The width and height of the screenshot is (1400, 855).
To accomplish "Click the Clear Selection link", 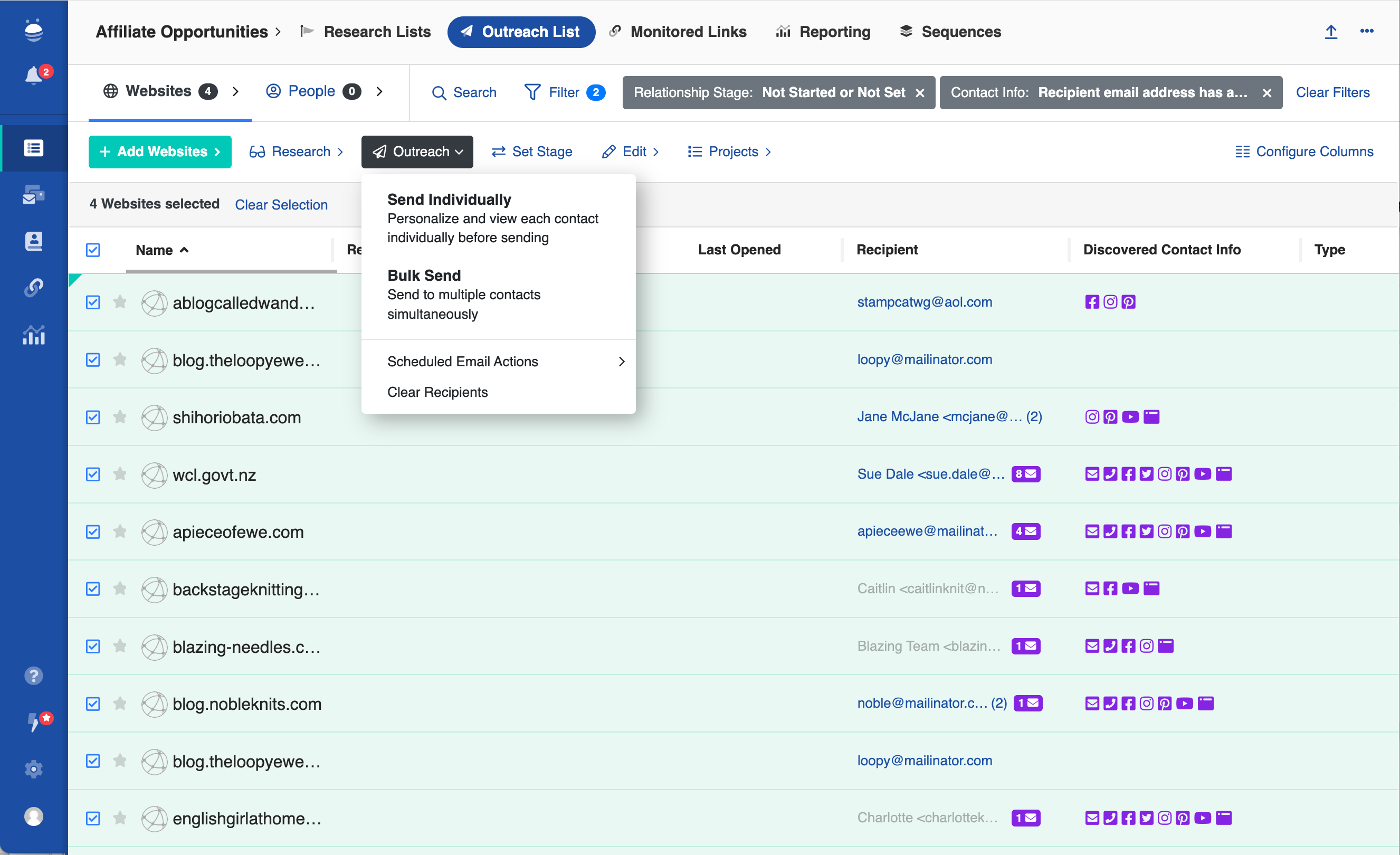I will pyautogui.click(x=281, y=205).
